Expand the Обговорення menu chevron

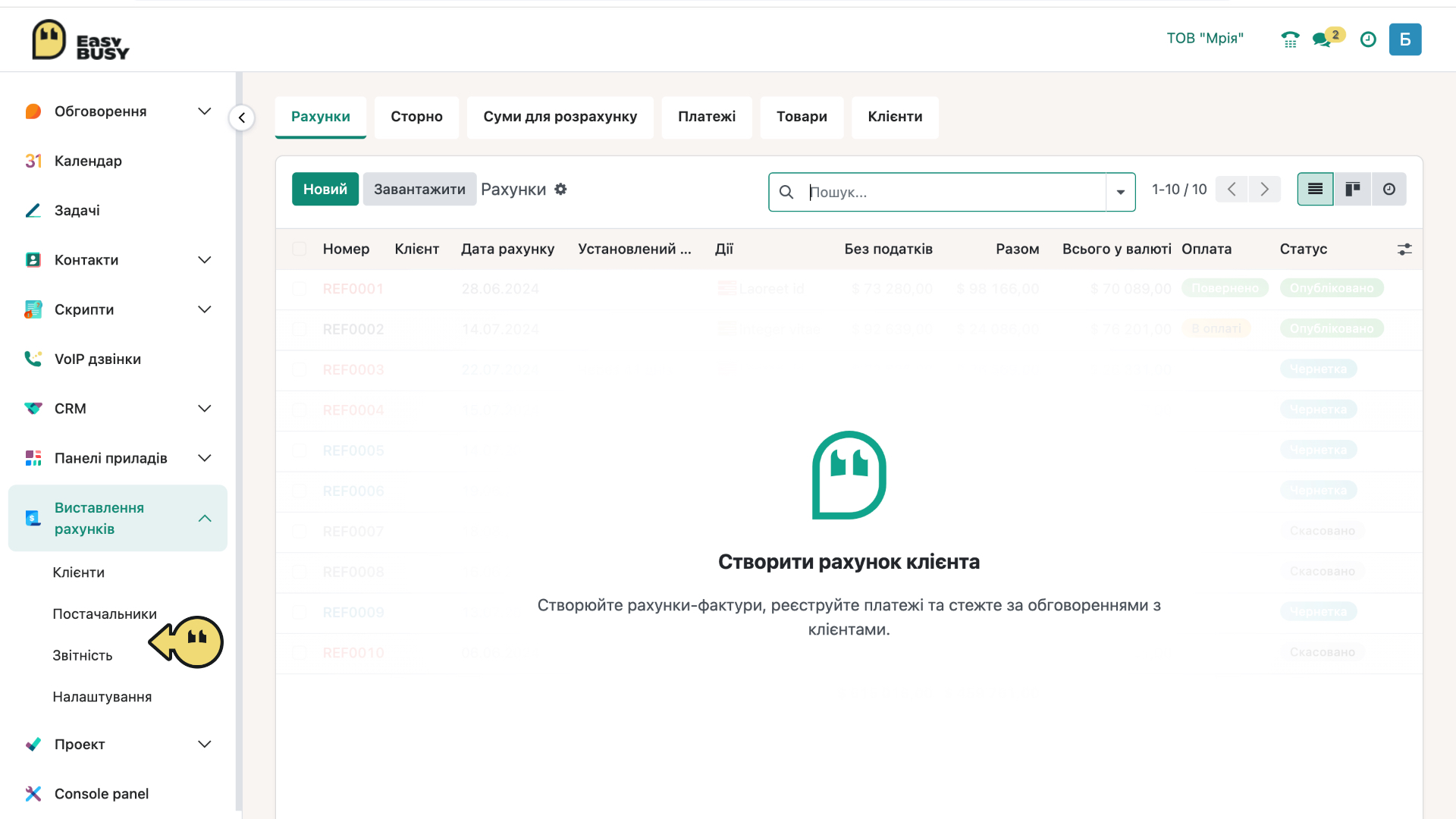pyautogui.click(x=204, y=111)
